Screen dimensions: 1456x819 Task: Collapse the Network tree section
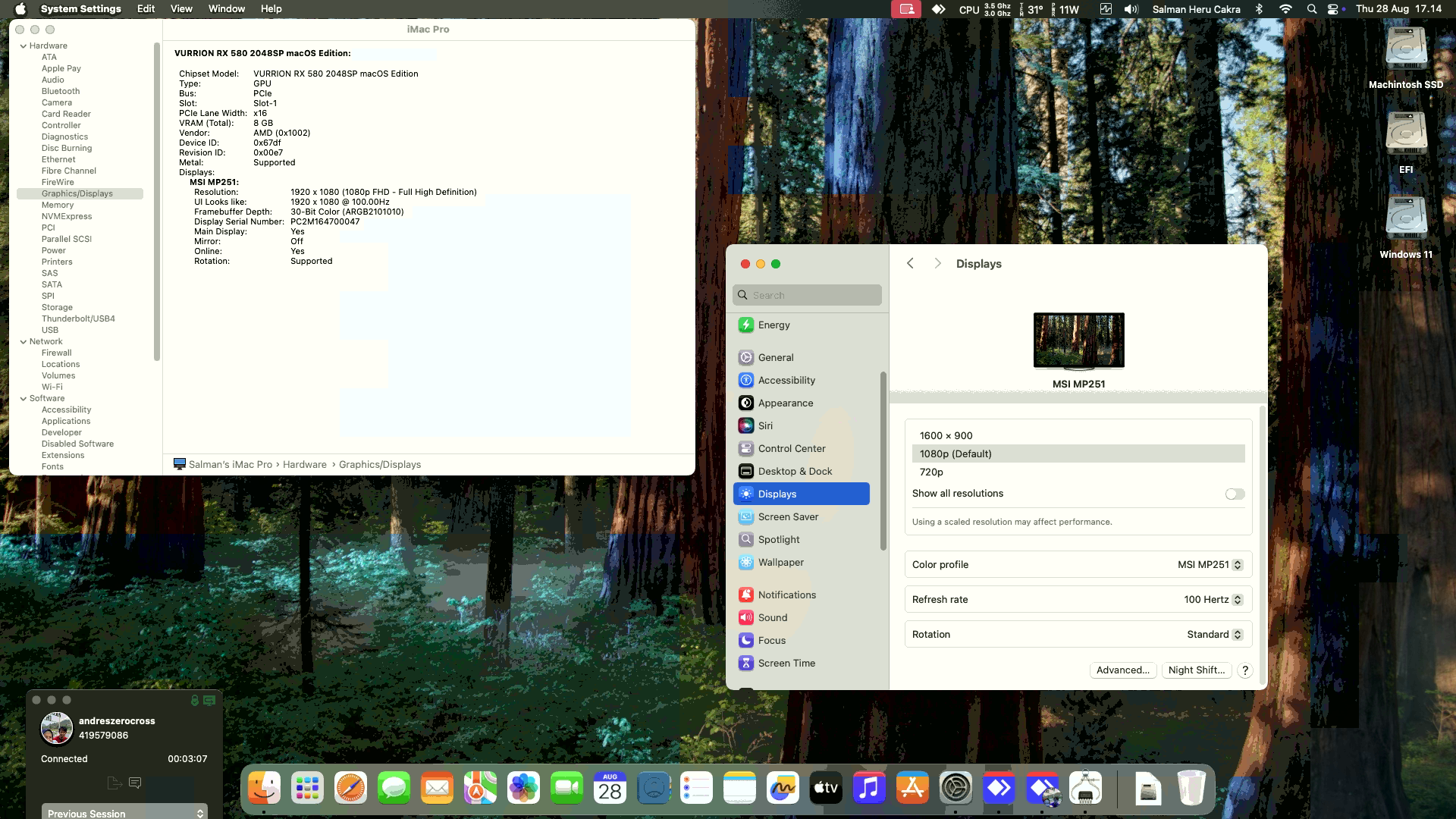24,342
